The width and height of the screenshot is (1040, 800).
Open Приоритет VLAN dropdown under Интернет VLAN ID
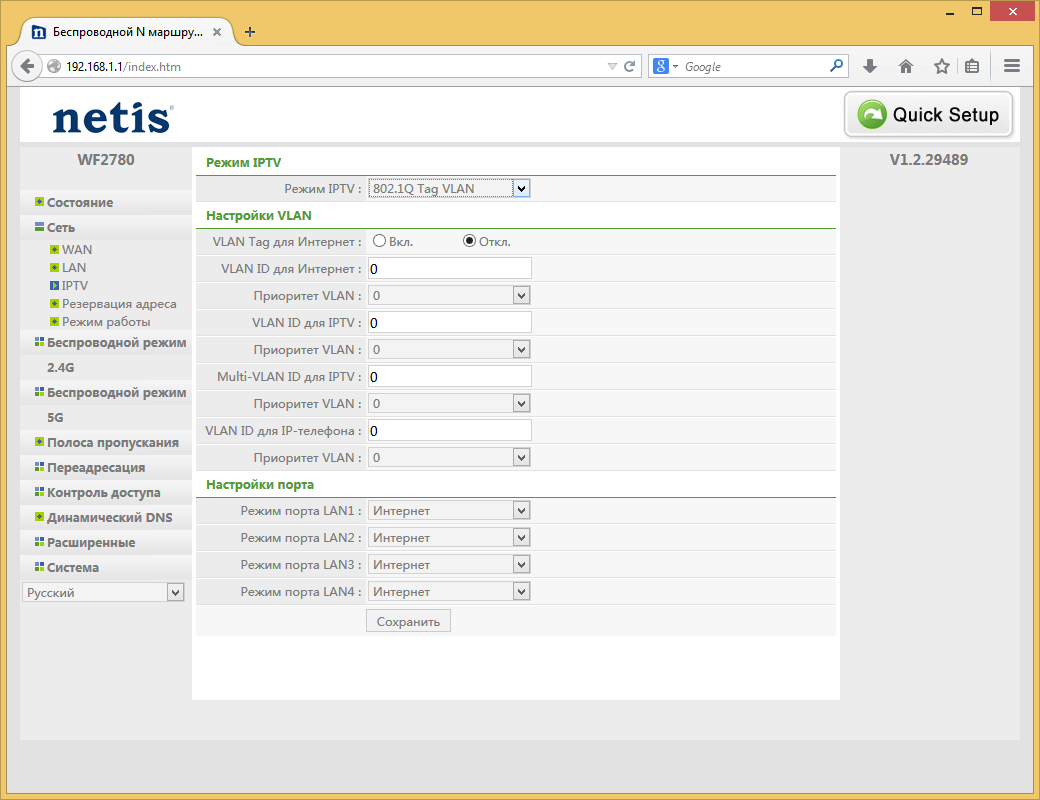(449, 296)
